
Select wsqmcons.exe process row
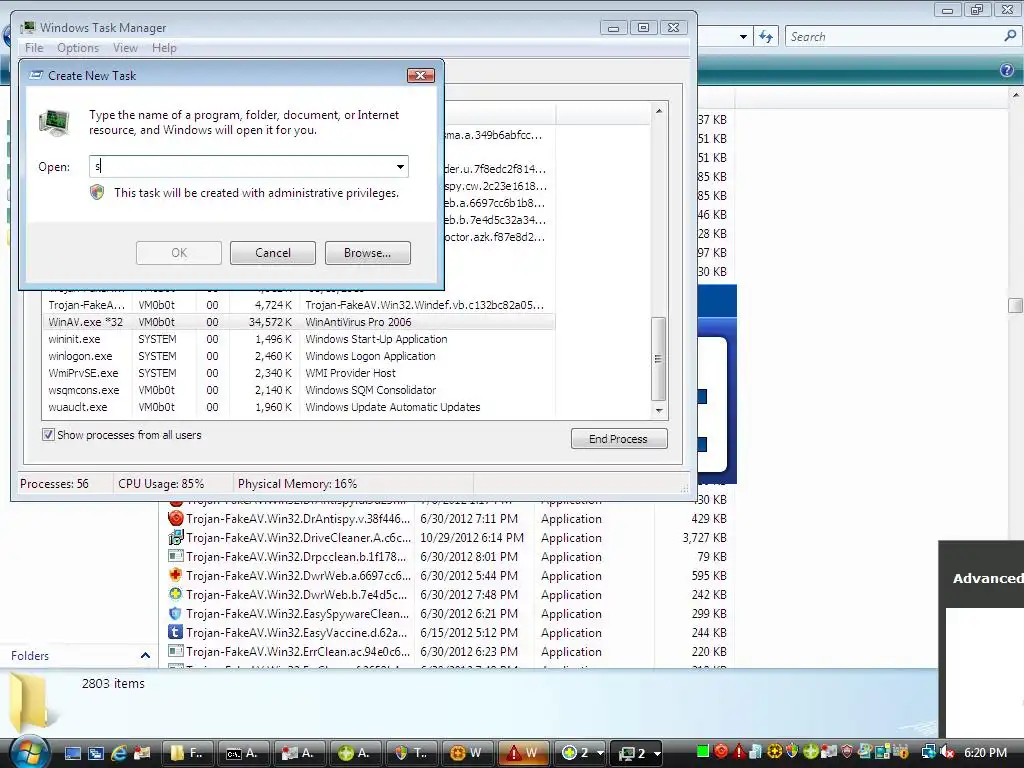point(298,390)
